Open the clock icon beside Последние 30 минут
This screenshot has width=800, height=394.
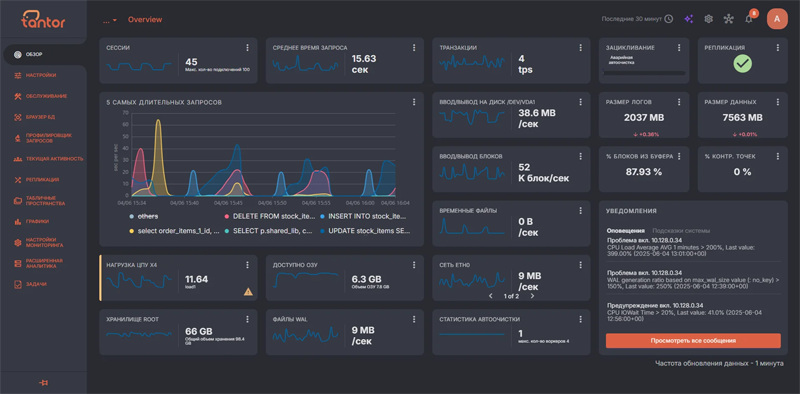[668, 19]
